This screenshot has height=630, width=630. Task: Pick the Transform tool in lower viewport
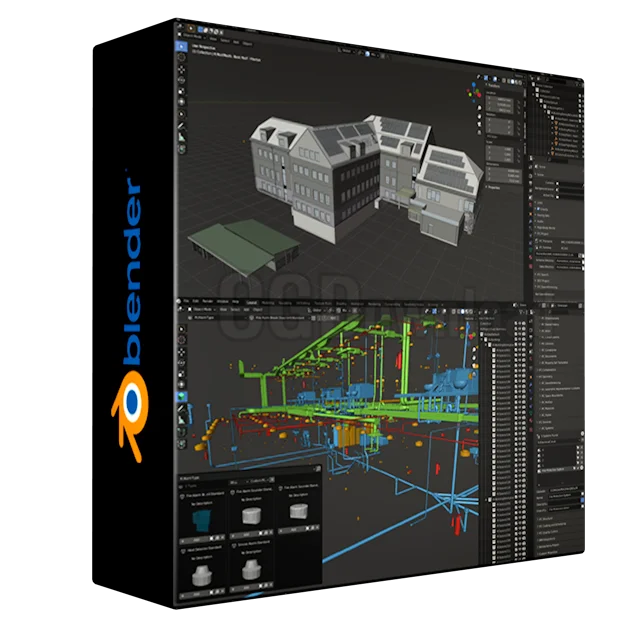182,385
